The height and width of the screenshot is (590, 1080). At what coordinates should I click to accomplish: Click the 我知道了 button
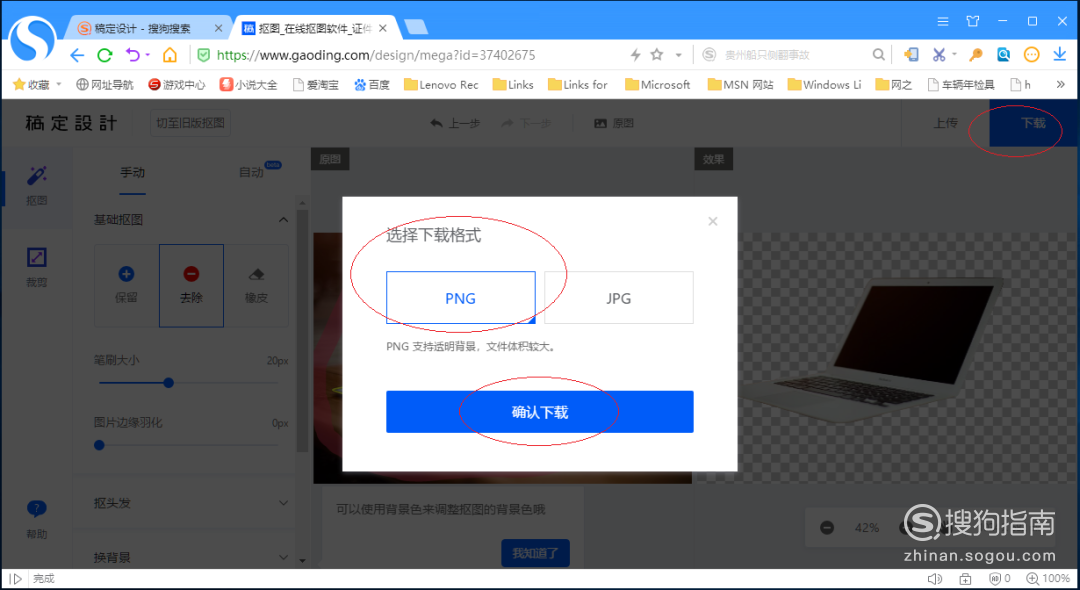tap(535, 553)
